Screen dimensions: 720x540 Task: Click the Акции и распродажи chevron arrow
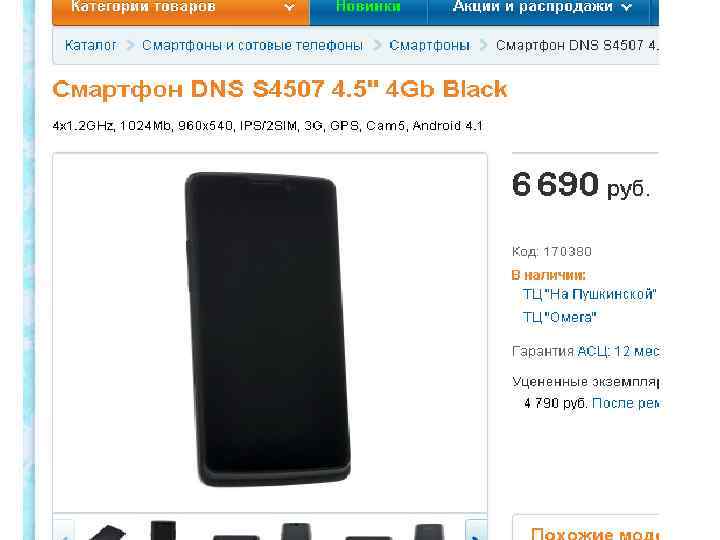click(626, 8)
